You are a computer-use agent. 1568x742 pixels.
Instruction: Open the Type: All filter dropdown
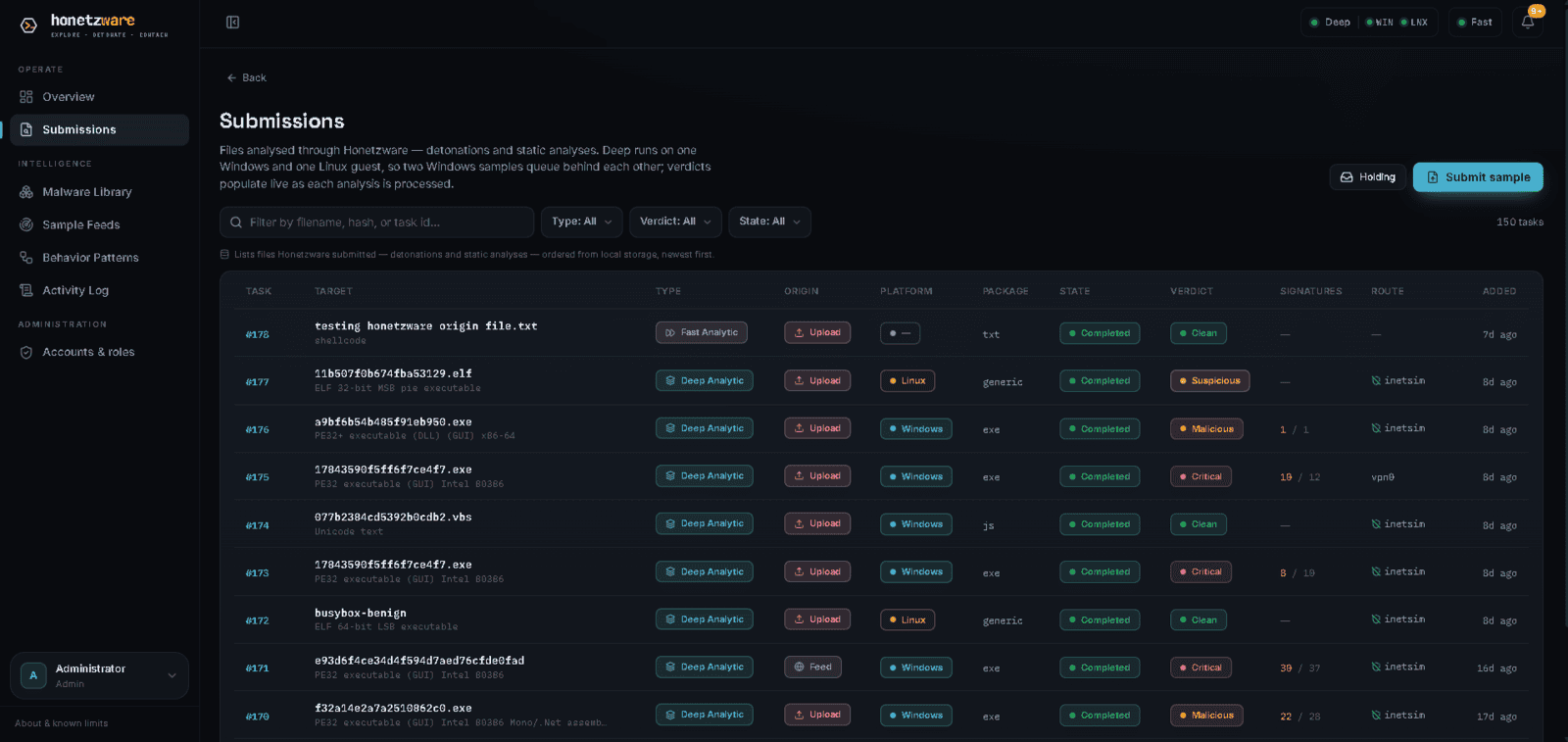[x=582, y=223]
